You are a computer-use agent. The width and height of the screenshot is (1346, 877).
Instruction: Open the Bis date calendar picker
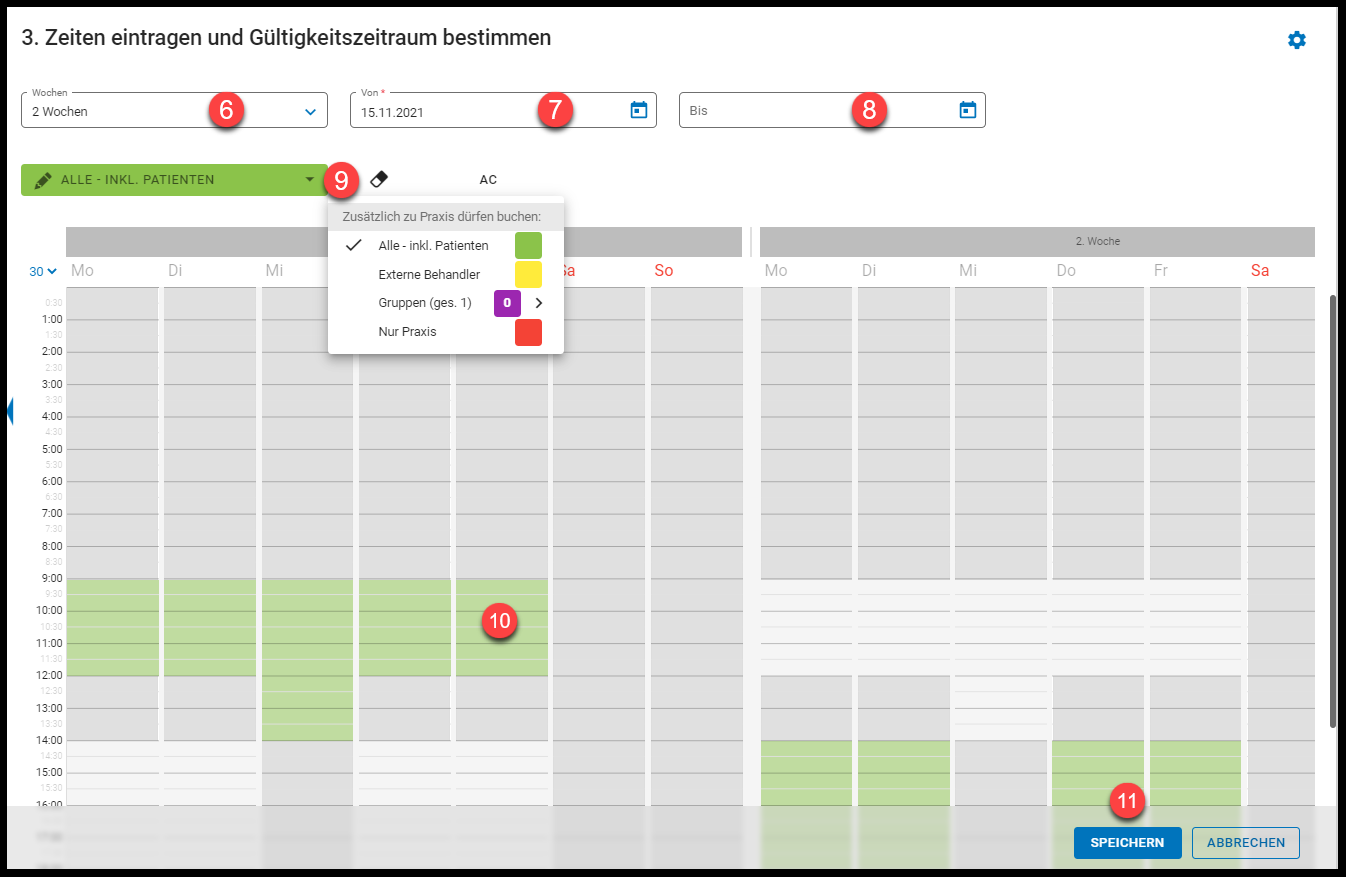tap(967, 110)
